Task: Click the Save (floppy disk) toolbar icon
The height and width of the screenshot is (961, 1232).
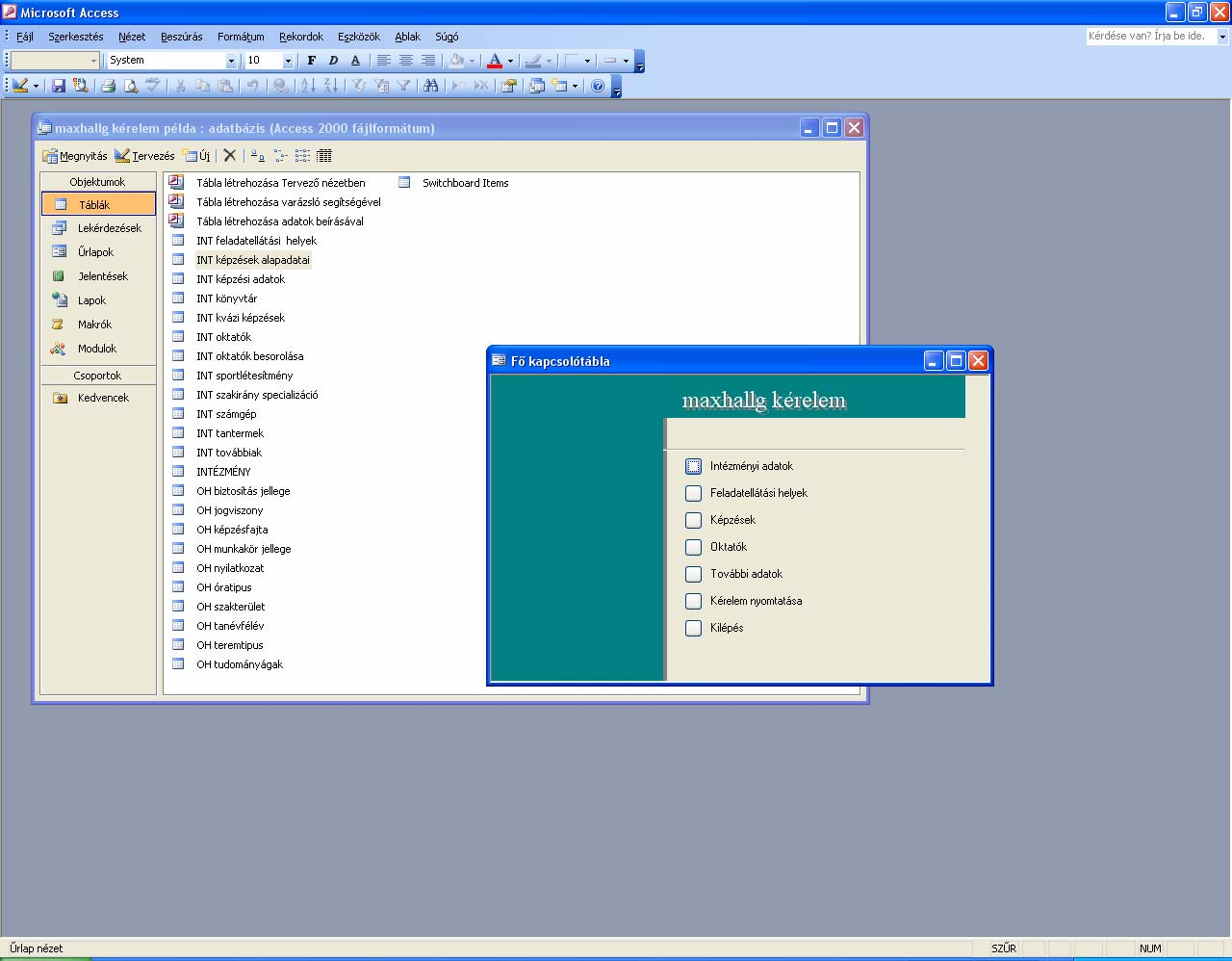Action: 59,86
